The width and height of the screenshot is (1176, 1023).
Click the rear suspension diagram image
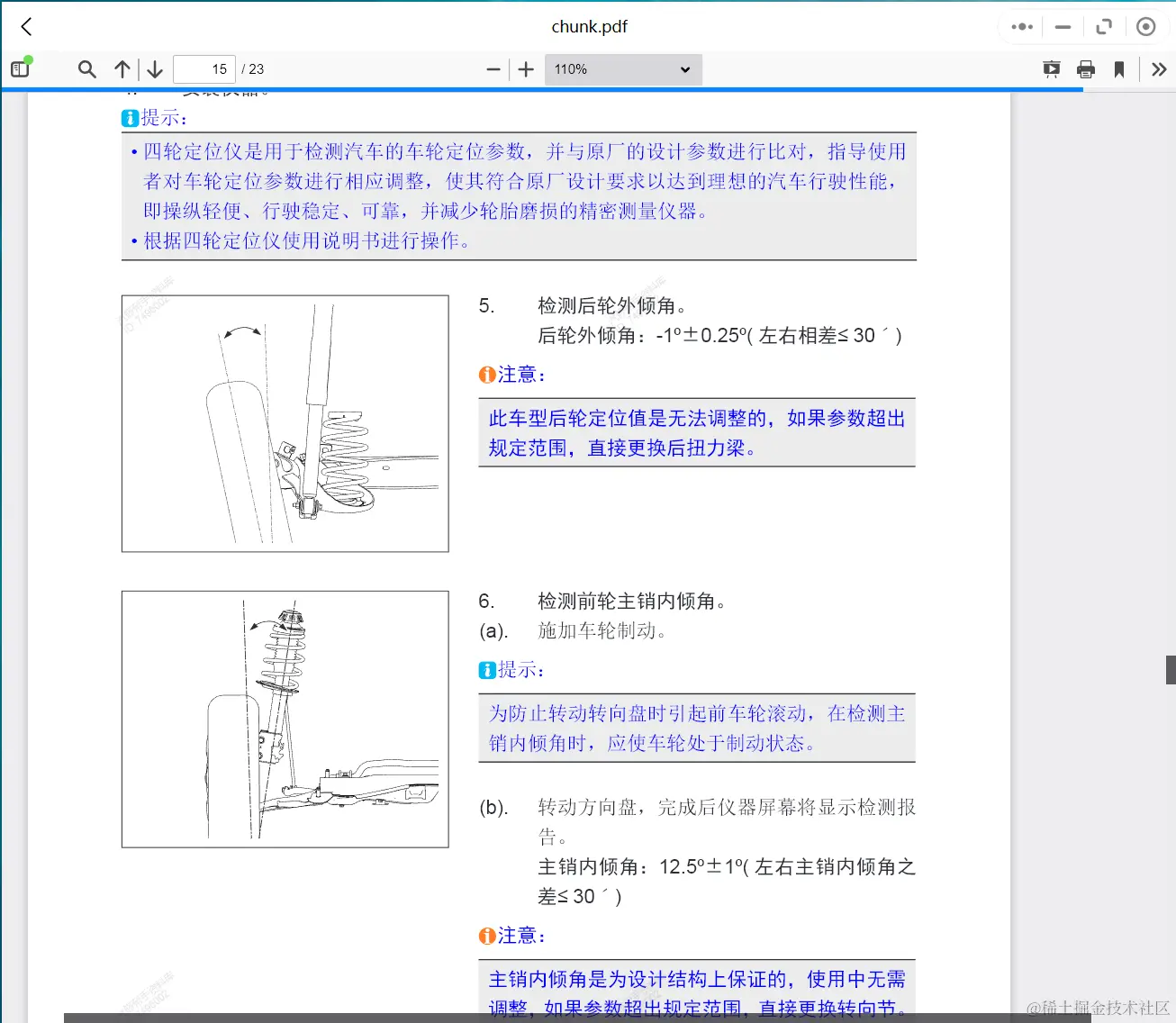(285, 423)
